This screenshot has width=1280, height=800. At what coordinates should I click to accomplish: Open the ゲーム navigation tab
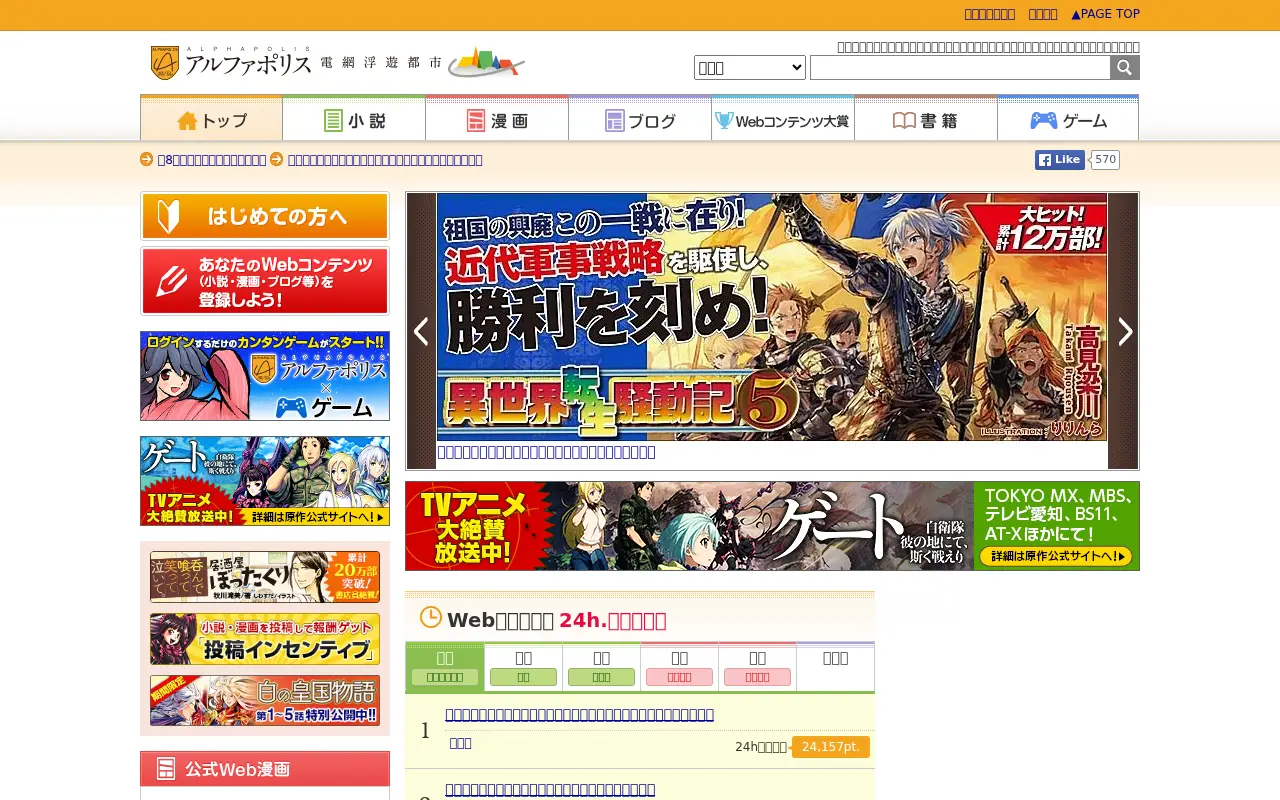pyautogui.click(x=1068, y=119)
